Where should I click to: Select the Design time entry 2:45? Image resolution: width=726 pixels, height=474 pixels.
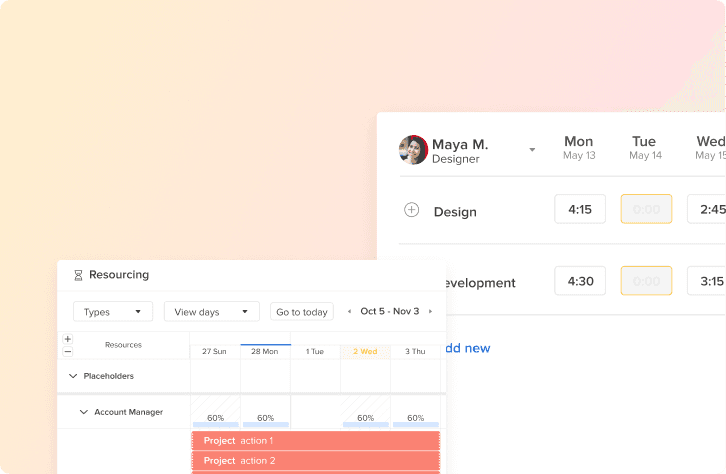pyautogui.click(x=707, y=209)
